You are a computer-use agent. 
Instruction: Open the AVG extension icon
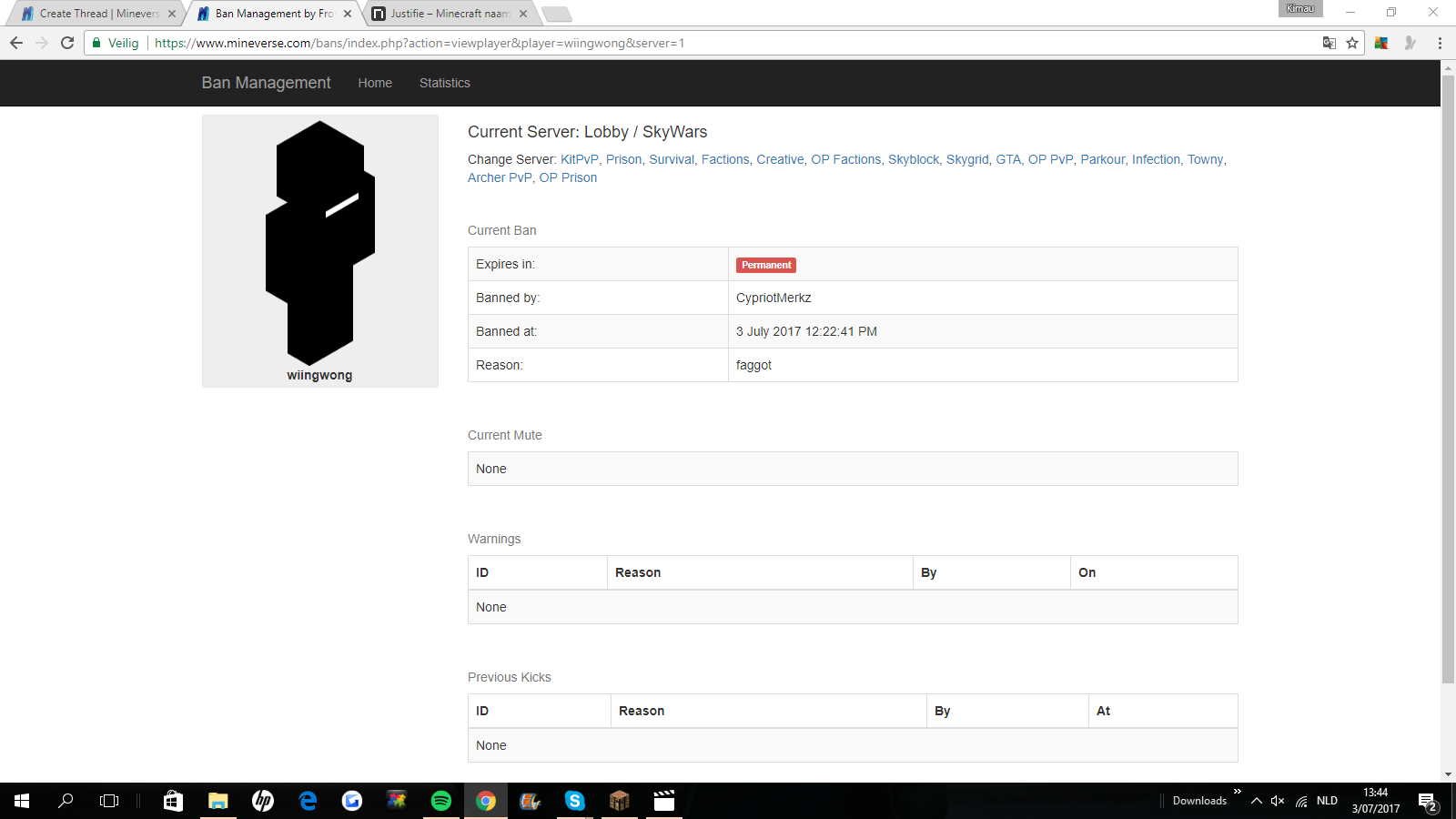click(x=1381, y=43)
